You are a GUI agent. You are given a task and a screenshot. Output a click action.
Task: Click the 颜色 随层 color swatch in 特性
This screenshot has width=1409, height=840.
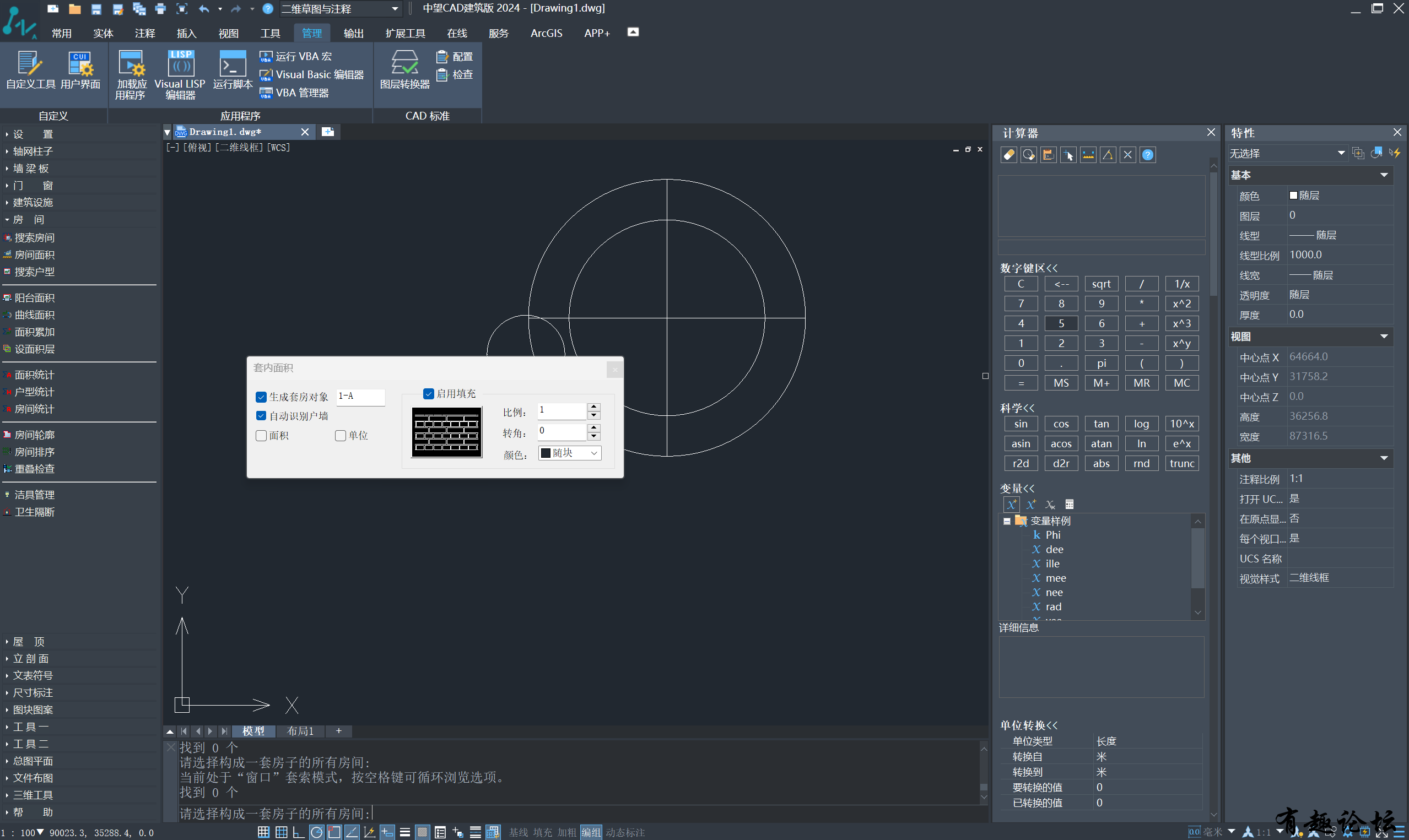coord(1293,196)
